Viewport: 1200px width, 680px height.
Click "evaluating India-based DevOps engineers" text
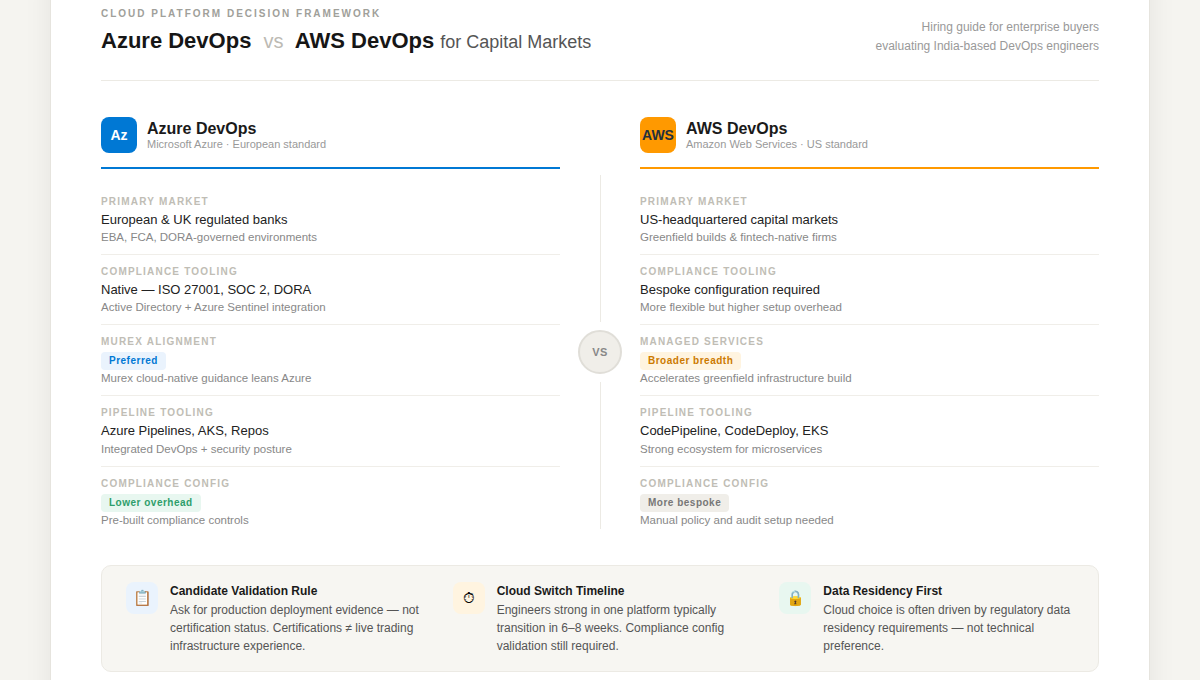tap(987, 46)
